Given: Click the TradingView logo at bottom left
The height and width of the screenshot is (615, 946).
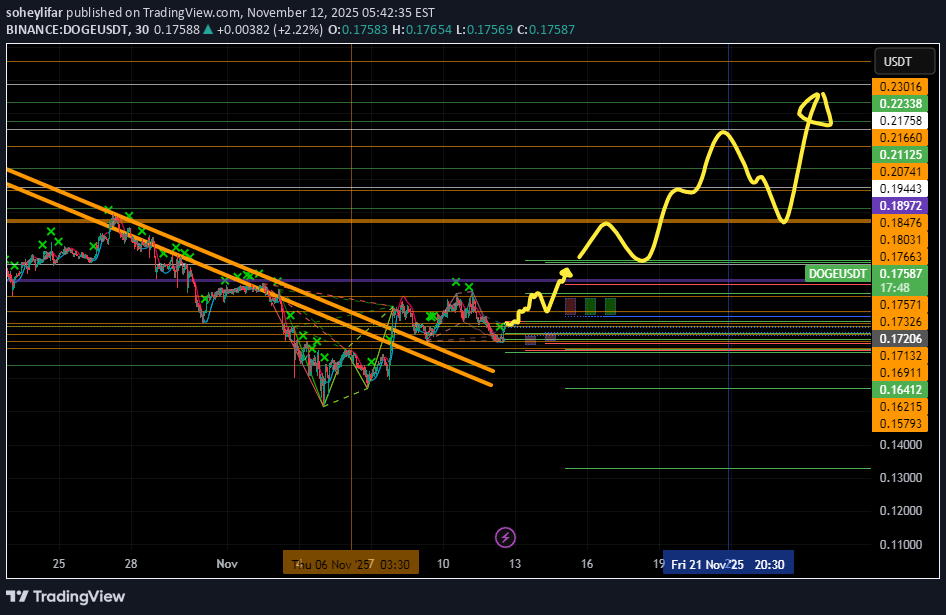Looking at the screenshot, I should pos(66,596).
